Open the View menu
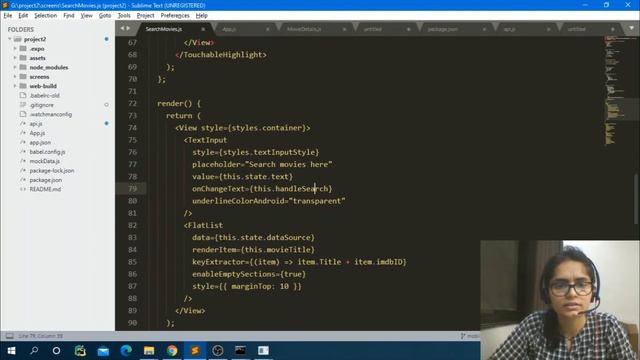Screen dimensions: 640x360 click(86, 16)
